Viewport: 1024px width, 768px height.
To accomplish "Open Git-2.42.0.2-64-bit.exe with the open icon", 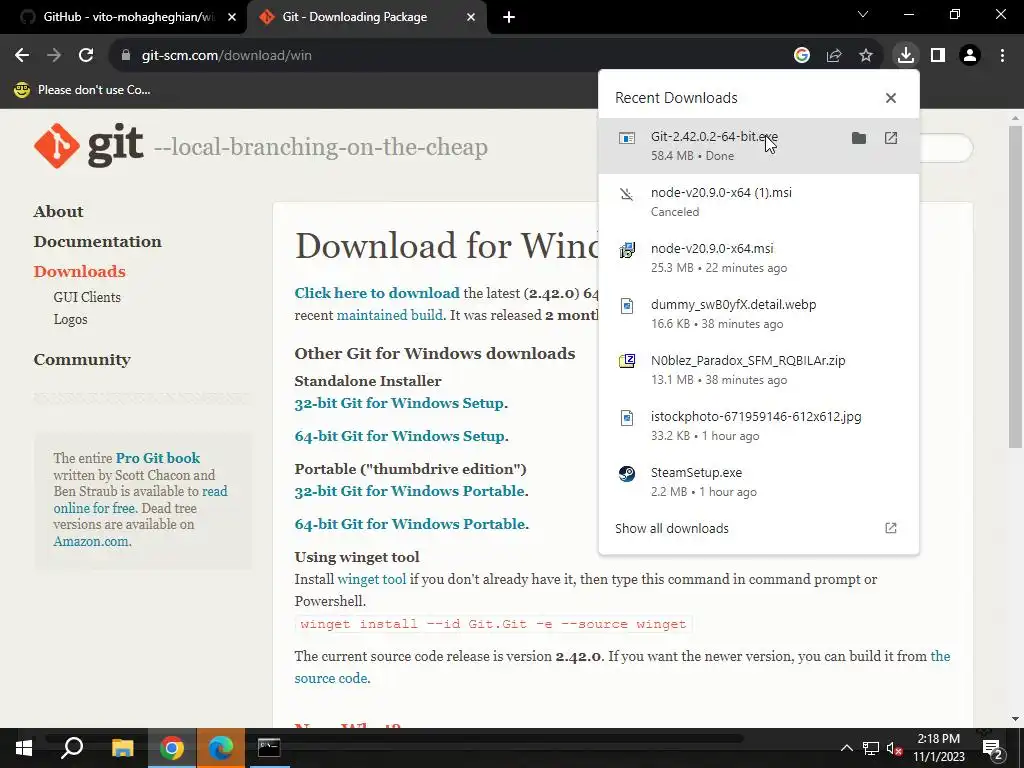I will click(891, 138).
